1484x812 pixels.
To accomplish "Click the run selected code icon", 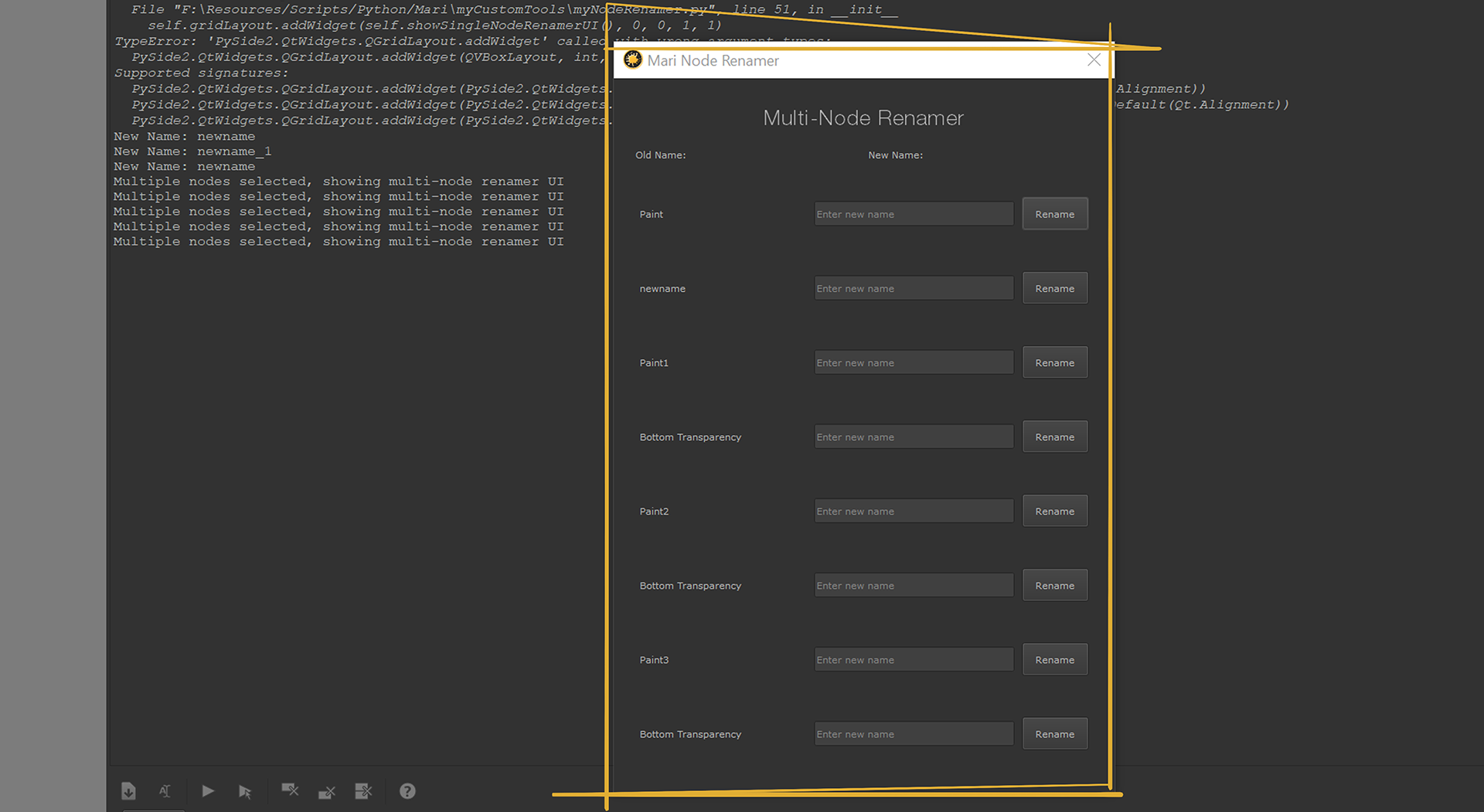I will pyautogui.click(x=245, y=791).
